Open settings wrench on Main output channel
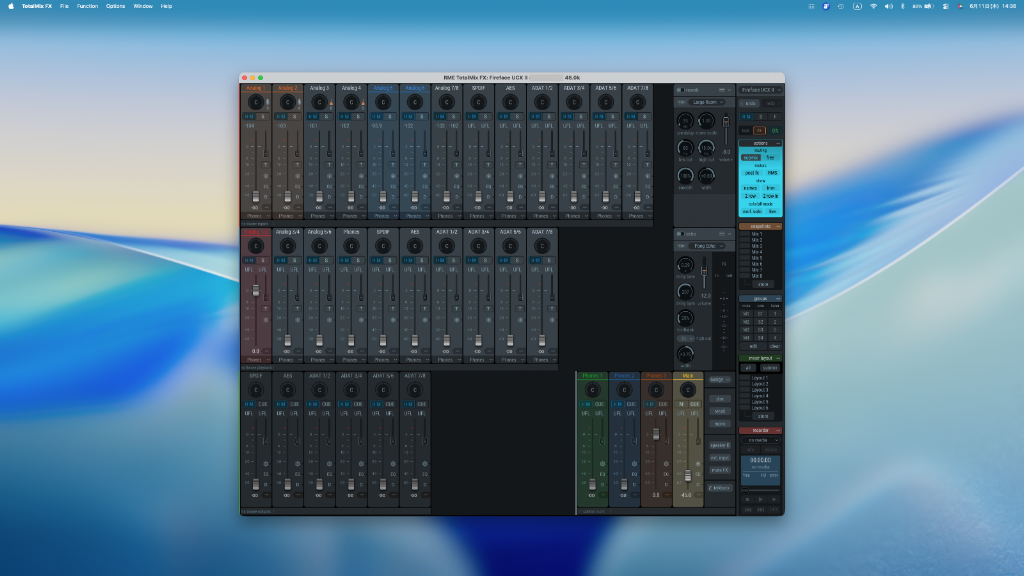 697,464
